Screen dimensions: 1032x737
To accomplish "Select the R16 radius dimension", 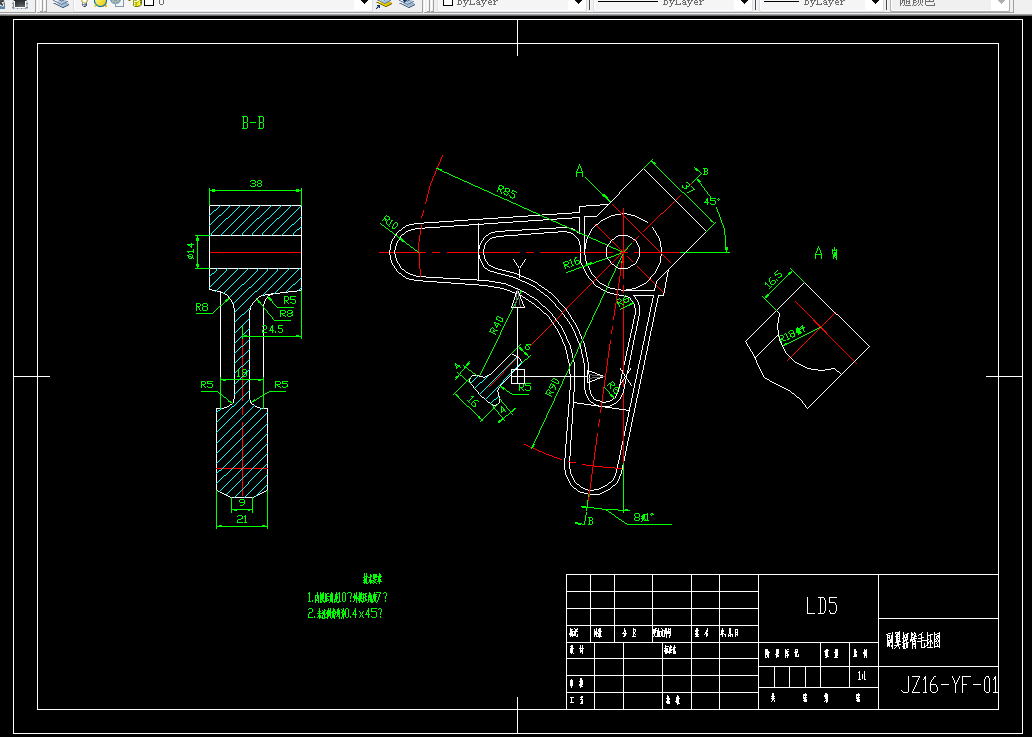I will [572, 263].
